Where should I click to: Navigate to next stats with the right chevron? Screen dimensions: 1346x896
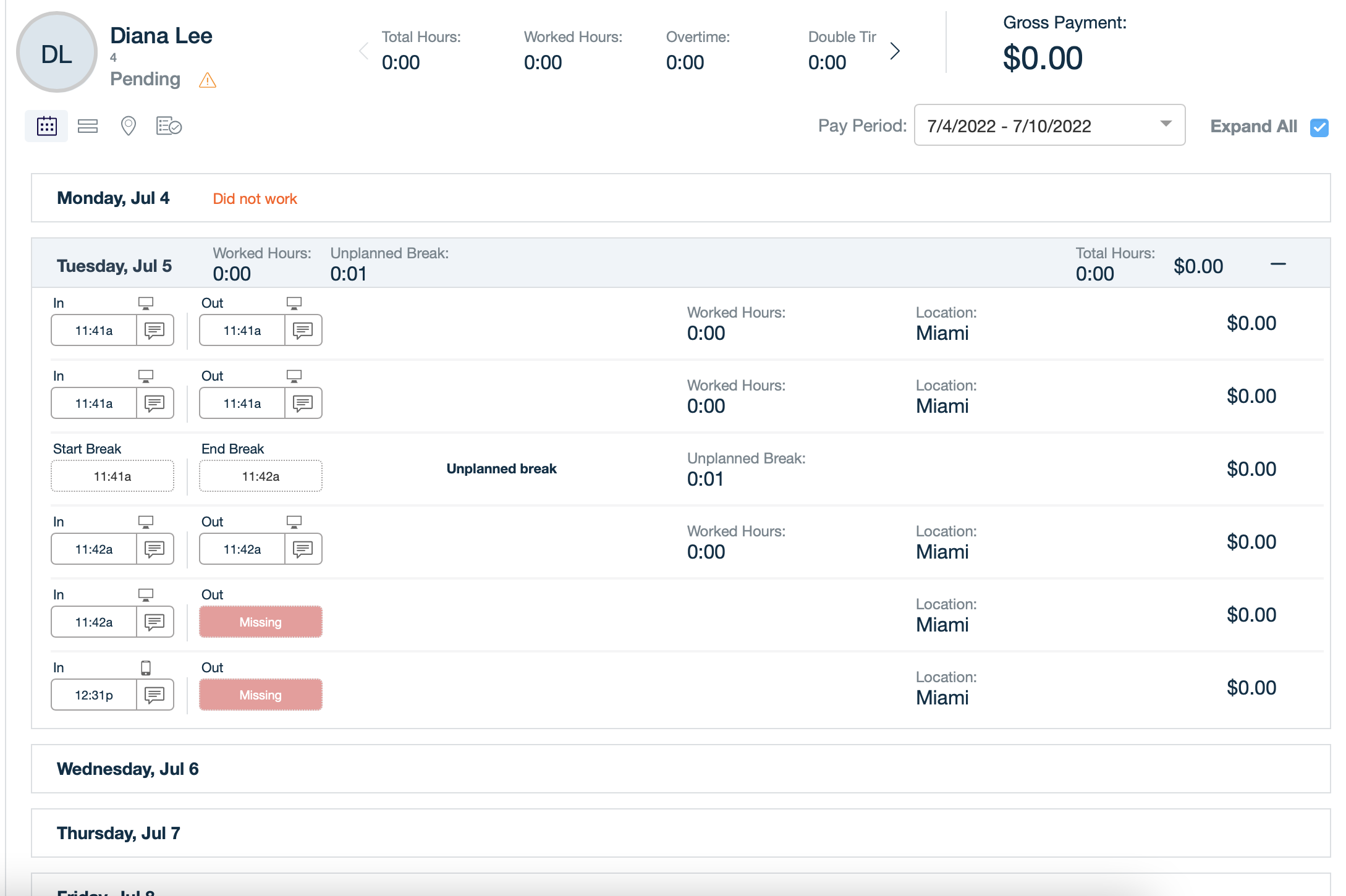[894, 51]
